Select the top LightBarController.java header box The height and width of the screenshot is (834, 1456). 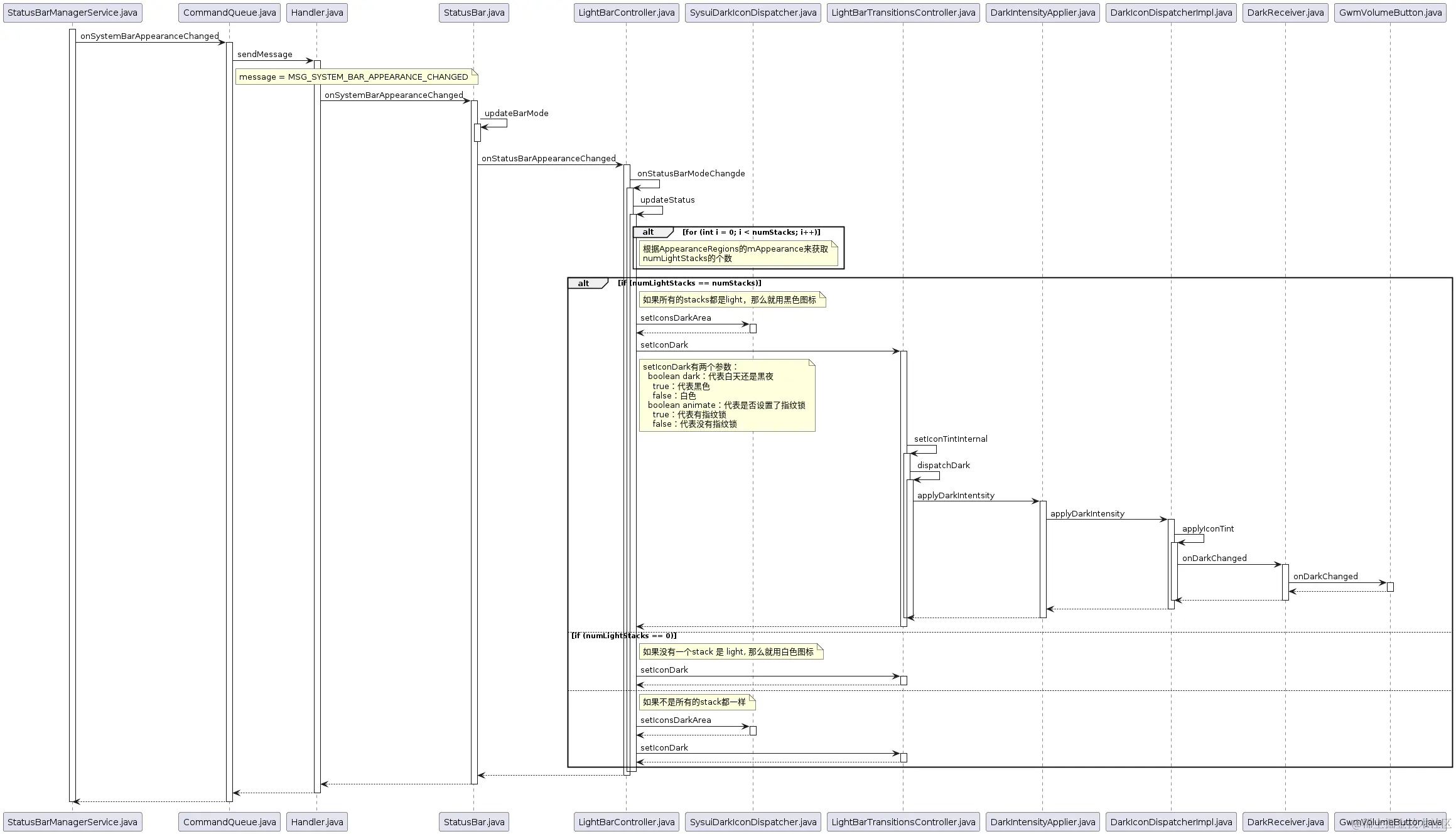click(x=626, y=13)
